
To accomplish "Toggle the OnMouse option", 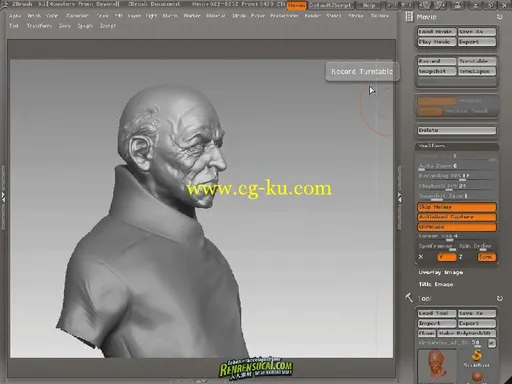I will (x=457, y=227).
